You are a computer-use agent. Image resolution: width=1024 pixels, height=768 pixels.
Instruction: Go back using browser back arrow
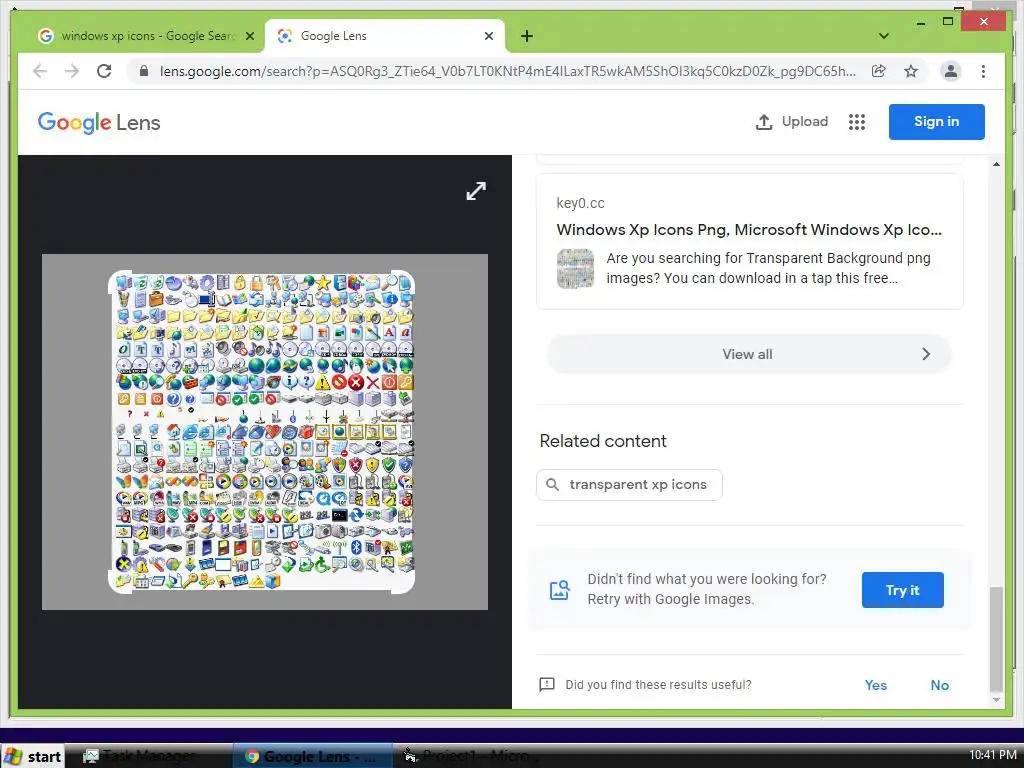coord(40,71)
